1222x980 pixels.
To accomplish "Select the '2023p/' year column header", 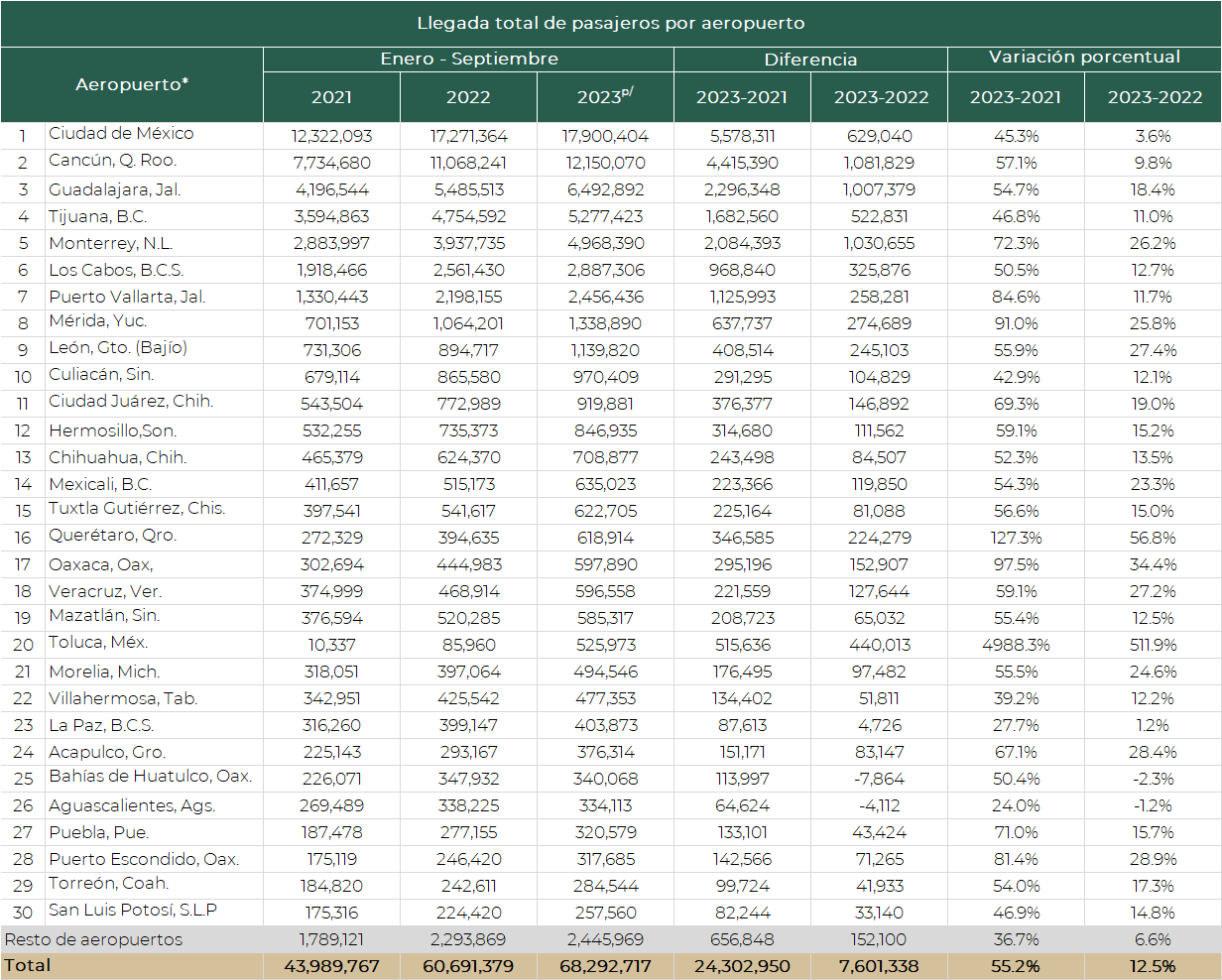I will pos(605,97).
